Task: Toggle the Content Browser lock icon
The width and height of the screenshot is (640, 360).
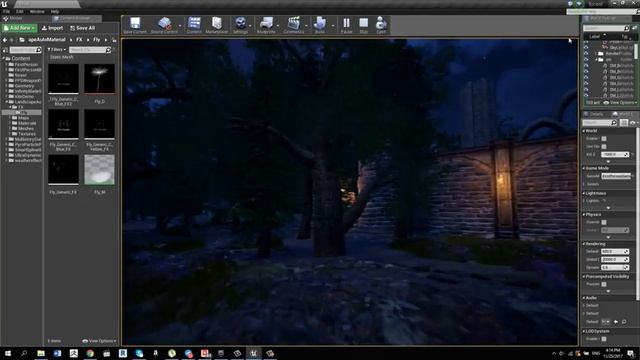Action: pyautogui.click(x=114, y=40)
